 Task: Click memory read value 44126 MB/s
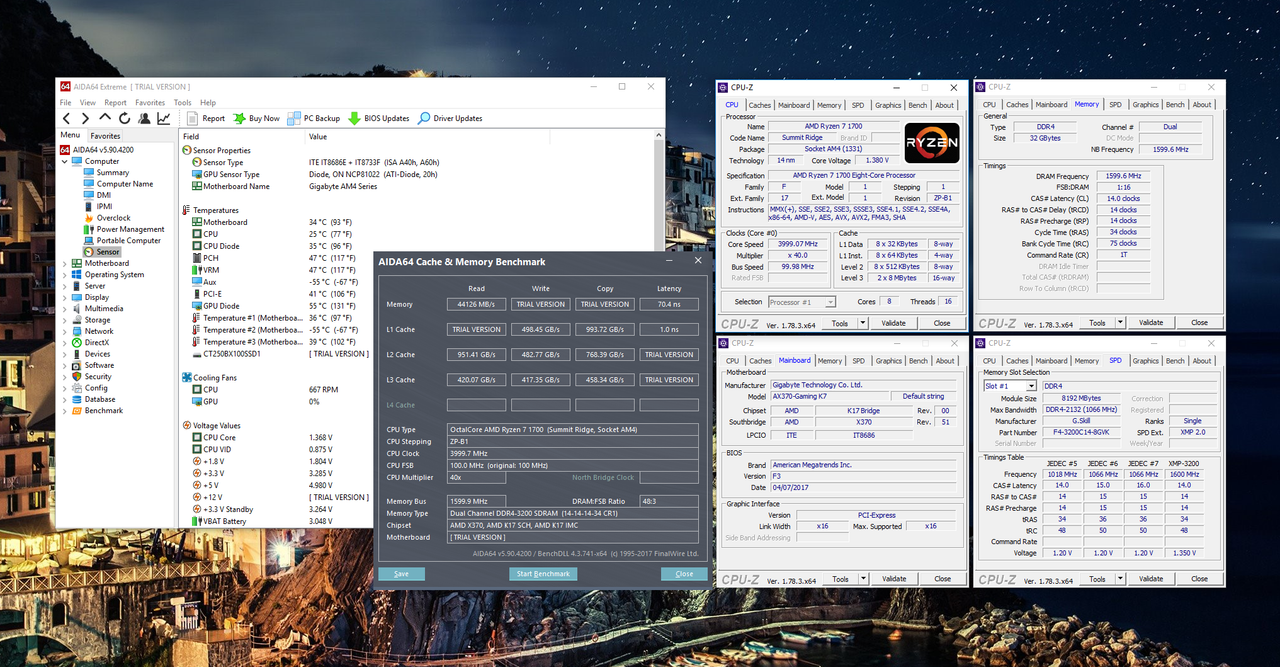(476, 304)
